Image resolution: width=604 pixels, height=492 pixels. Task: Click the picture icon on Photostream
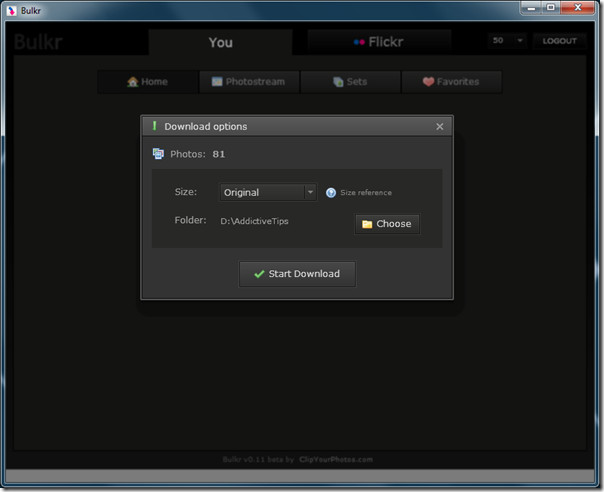coord(217,82)
